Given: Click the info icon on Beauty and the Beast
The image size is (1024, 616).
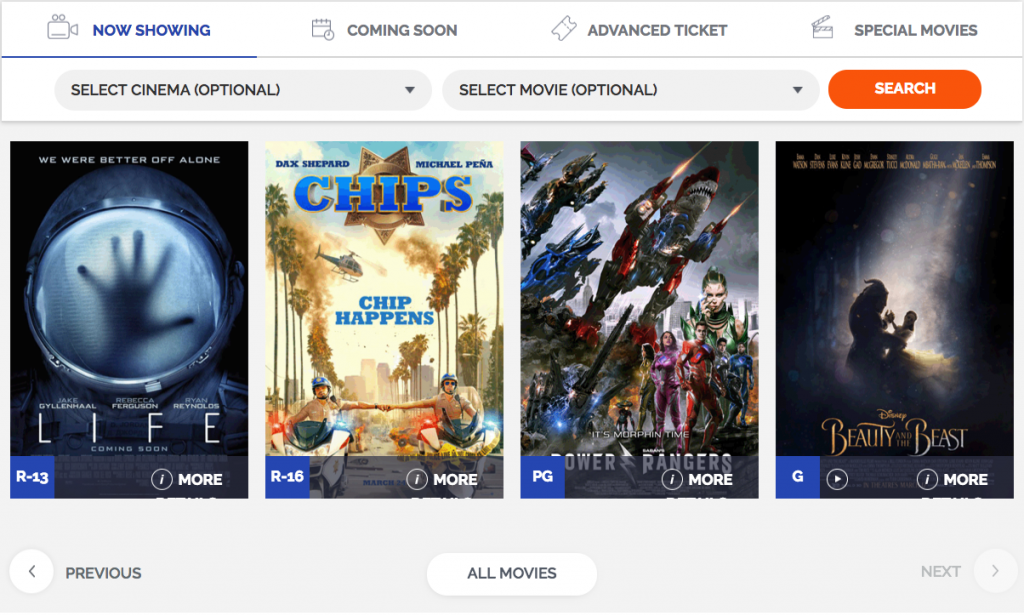Looking at the screenshot, I should [927, 479].
